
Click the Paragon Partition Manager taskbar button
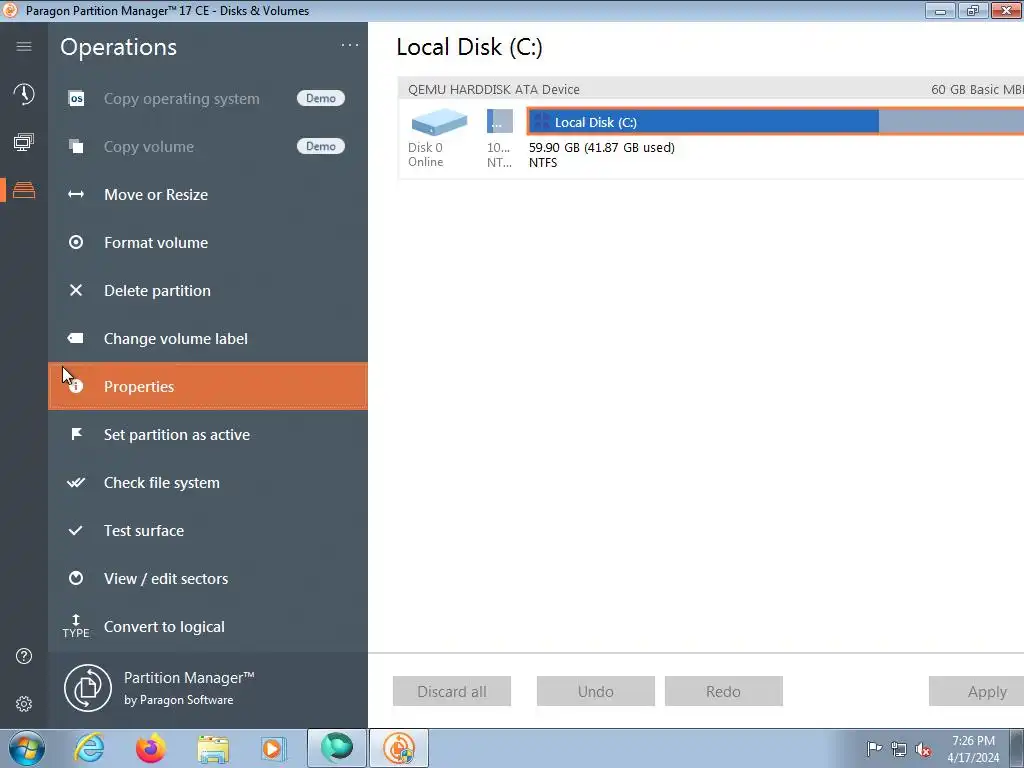(399, 748)
